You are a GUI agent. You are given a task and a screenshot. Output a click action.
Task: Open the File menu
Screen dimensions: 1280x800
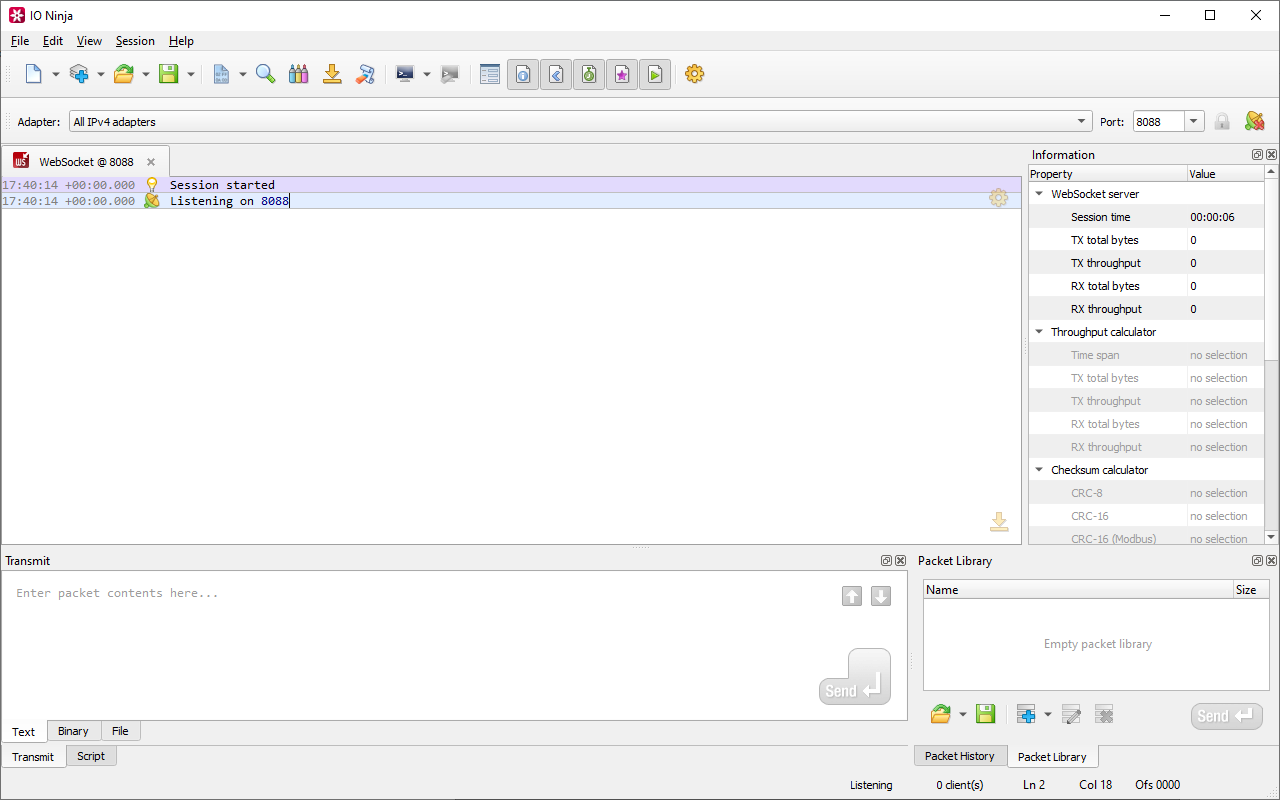click(x=20, y=41)
